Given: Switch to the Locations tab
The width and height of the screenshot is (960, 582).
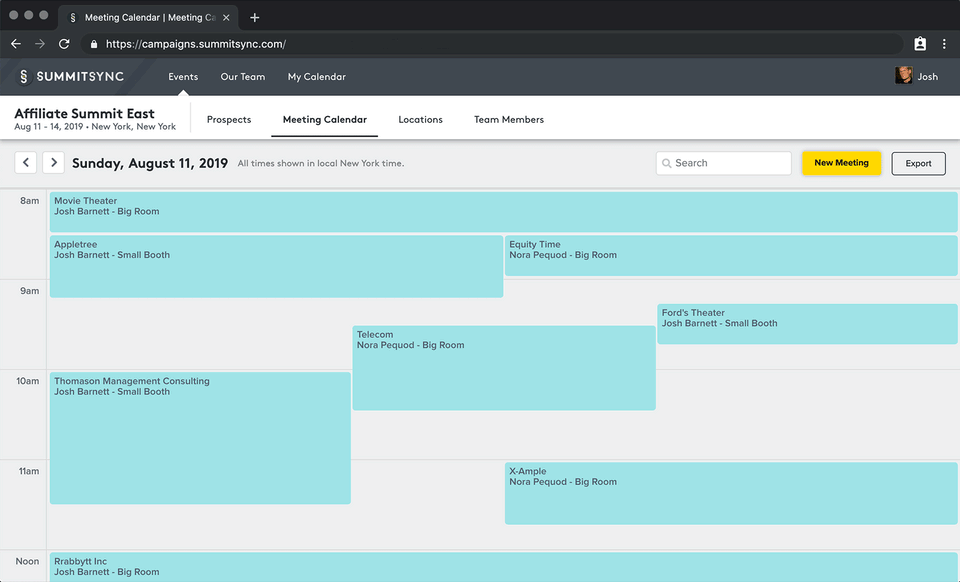Looking at the screenshot, I should point(420,119).
